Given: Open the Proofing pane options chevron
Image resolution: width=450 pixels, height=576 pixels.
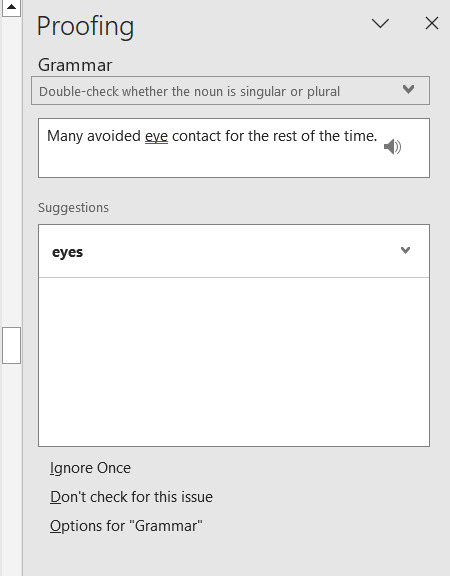Looking at the screenshot, I should tap(380, 24).
